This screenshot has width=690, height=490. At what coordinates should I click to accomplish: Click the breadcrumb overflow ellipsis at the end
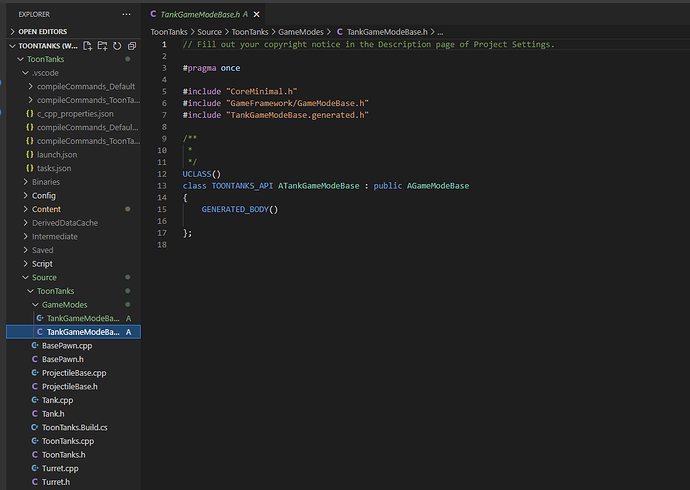[x=441, y=32]
